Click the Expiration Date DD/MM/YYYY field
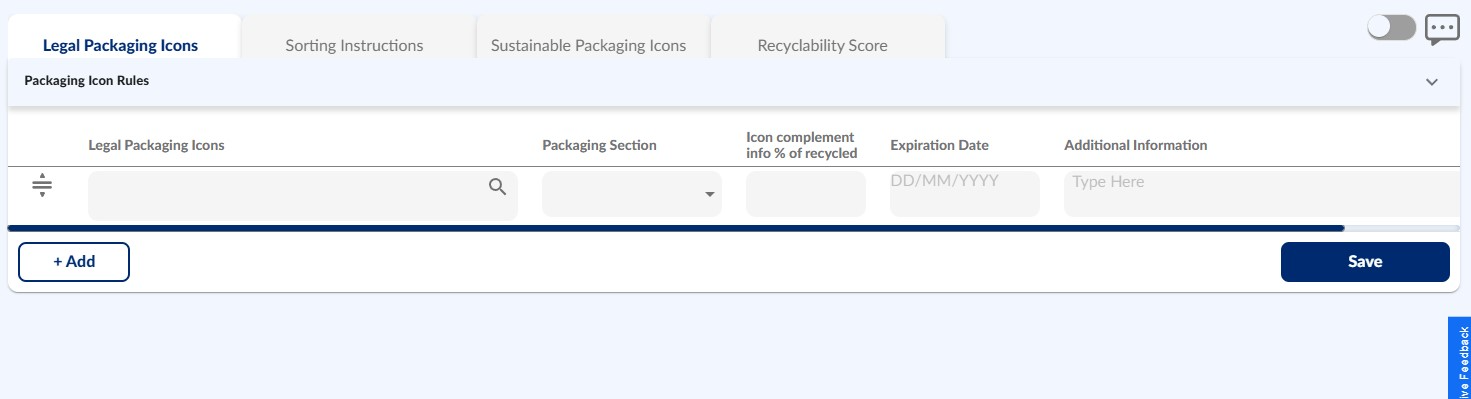The height and width of the screenshot is (399, 1471). [x=965, y=194]
